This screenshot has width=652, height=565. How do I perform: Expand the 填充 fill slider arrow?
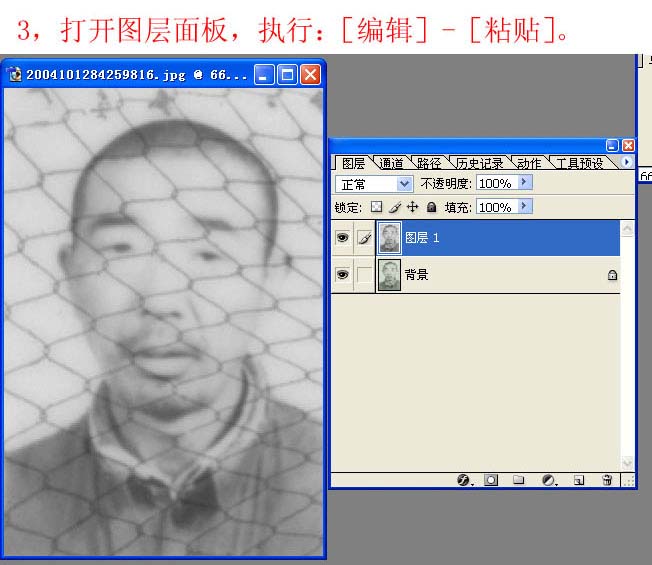[525, 207]
